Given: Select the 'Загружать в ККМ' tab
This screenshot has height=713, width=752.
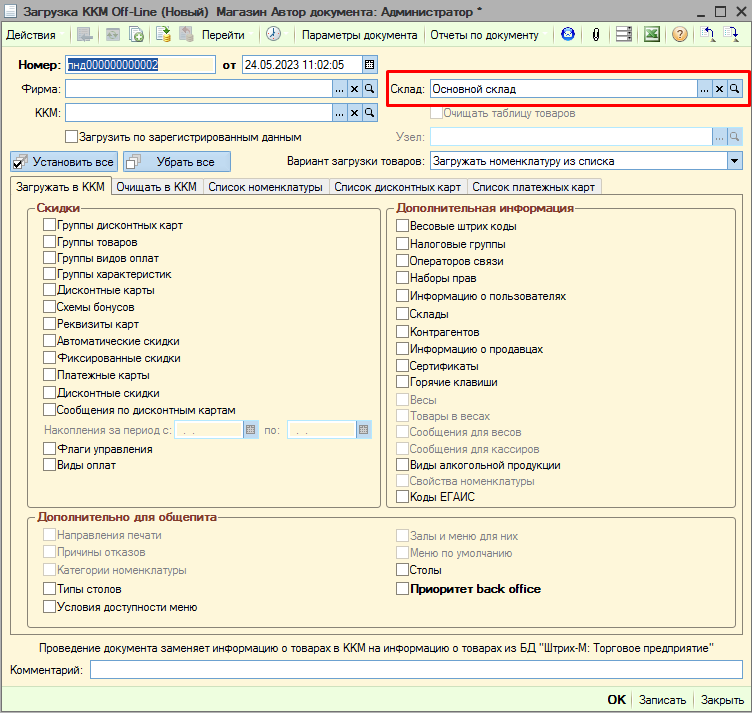Looking at the screenshot, I should coord(60,187).
